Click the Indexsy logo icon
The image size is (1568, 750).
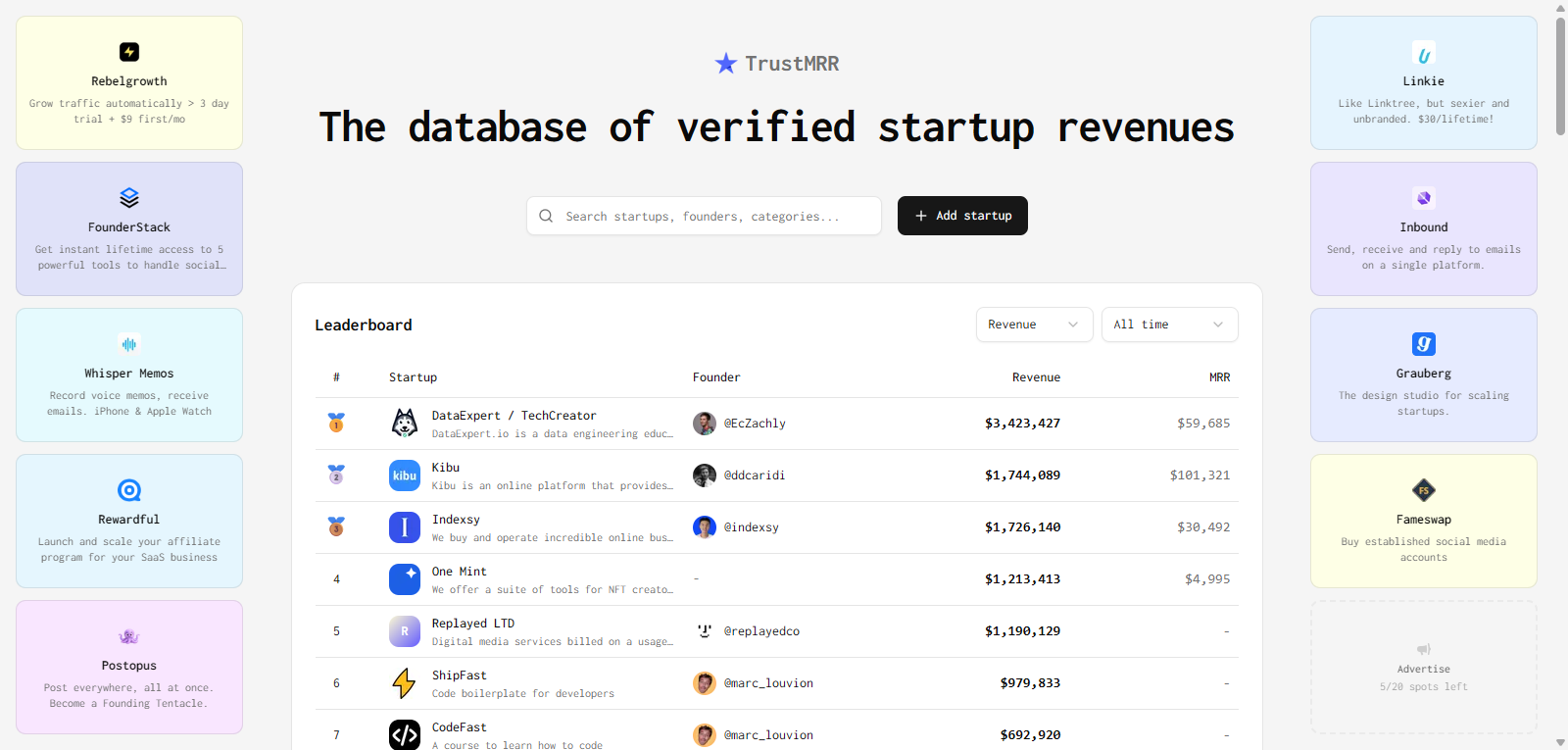405,527
